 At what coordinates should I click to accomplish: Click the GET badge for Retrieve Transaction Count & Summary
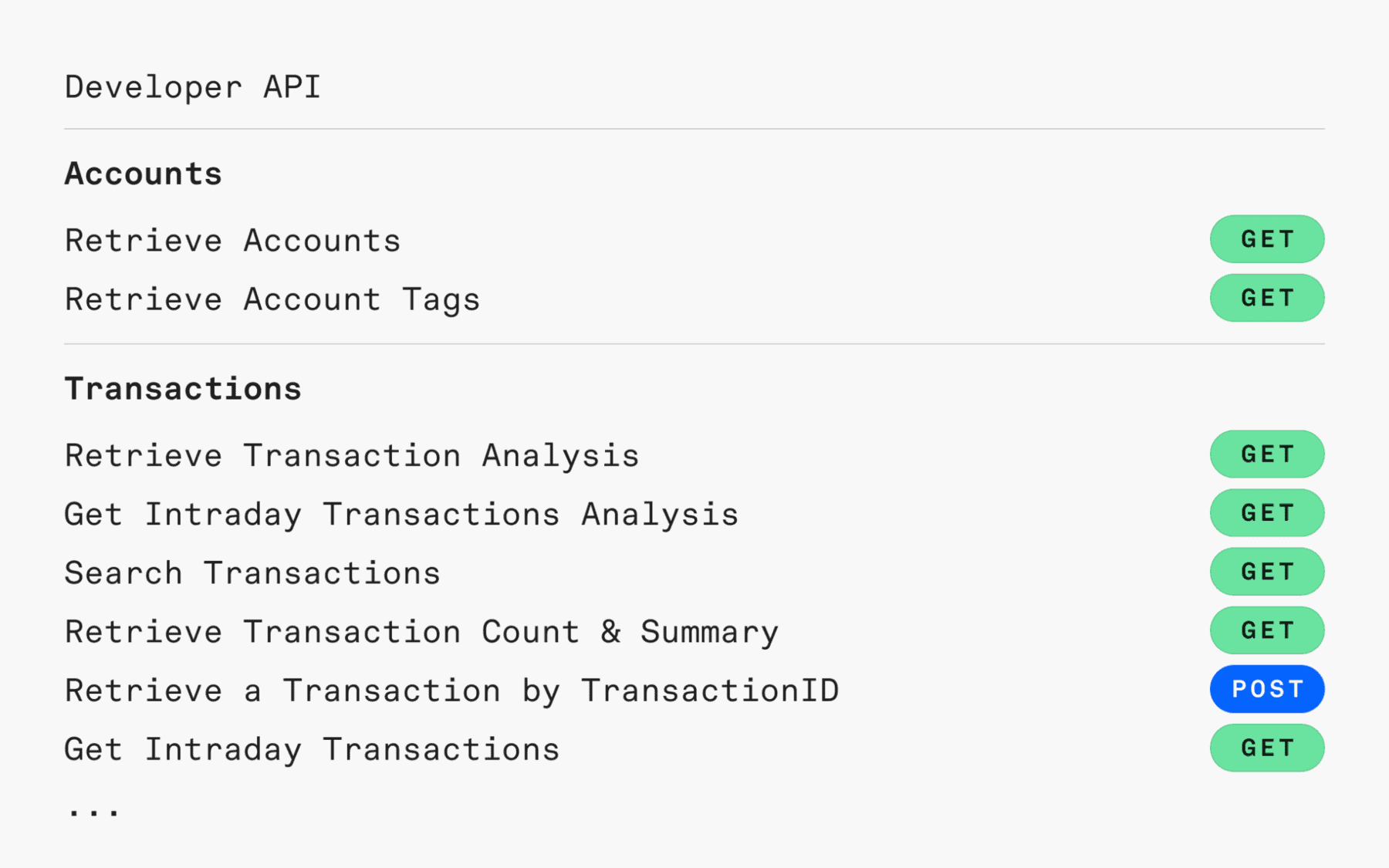1266,630
